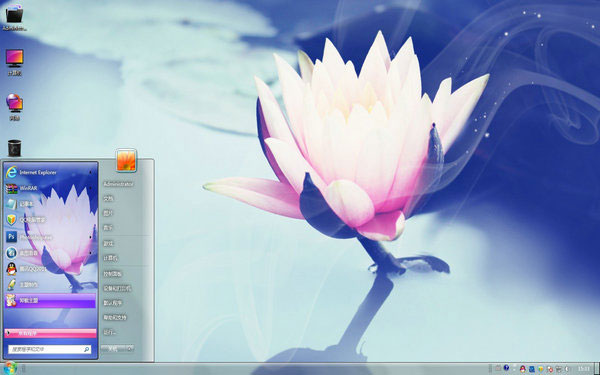This screenshot has width=600, height=375.
Task: Click the Windows Start orb
Action: 10,368
